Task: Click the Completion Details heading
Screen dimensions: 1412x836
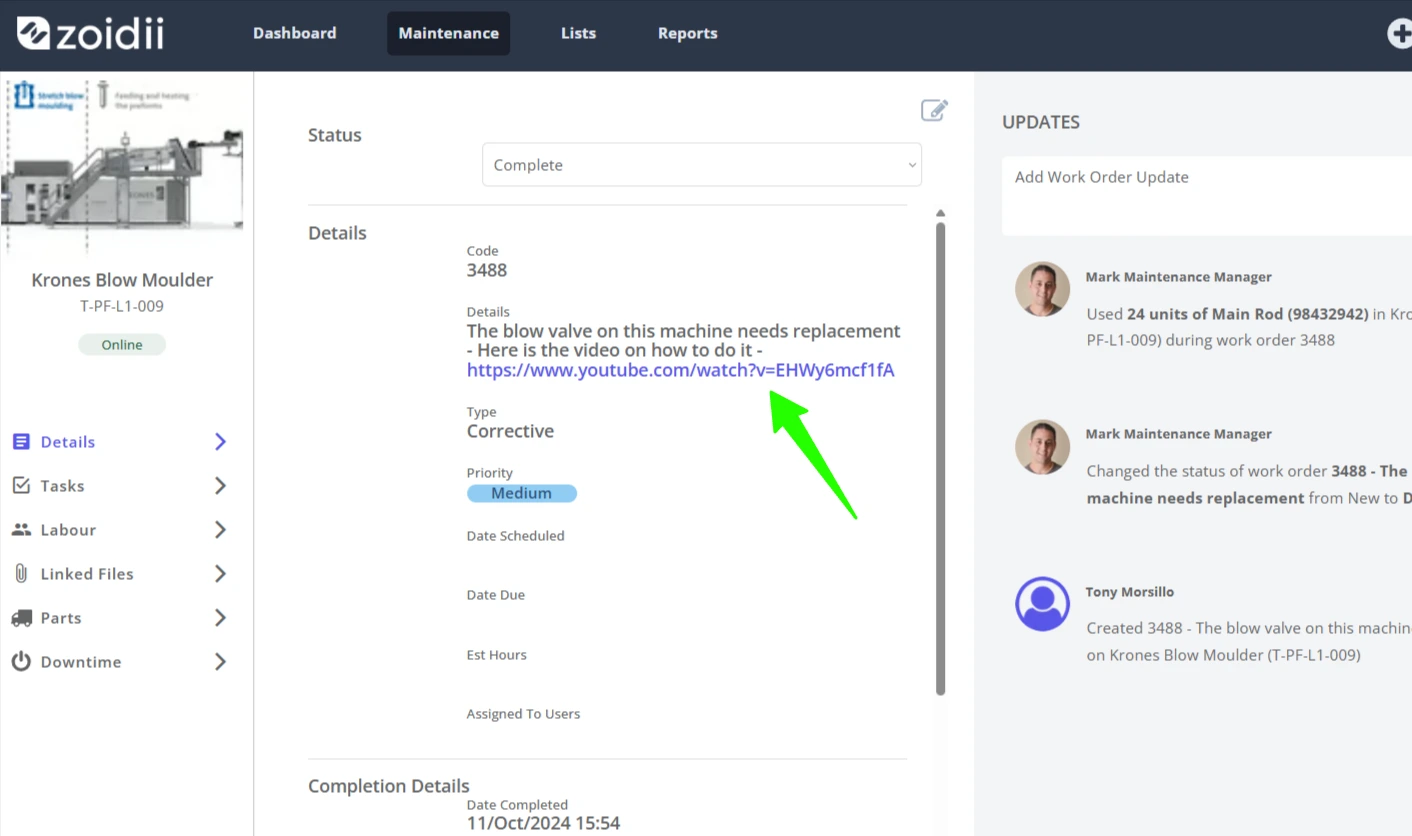Action: tap(389, 786)
